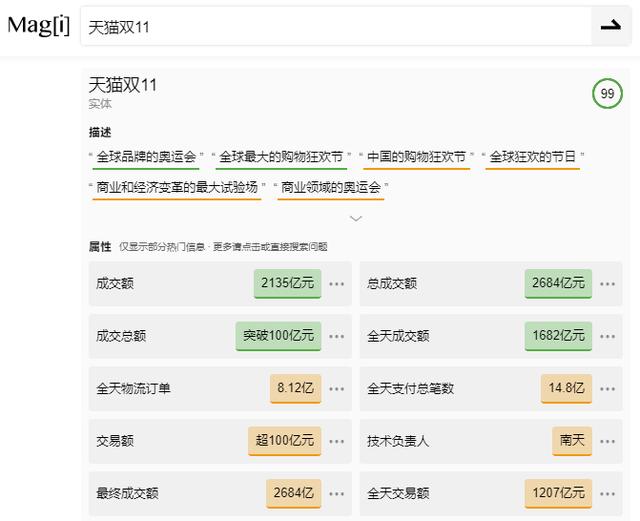Click the 最终成交额 attribute label
This screenshot has height=521, width=640.
pyautogui.click(x=127, y=494)
